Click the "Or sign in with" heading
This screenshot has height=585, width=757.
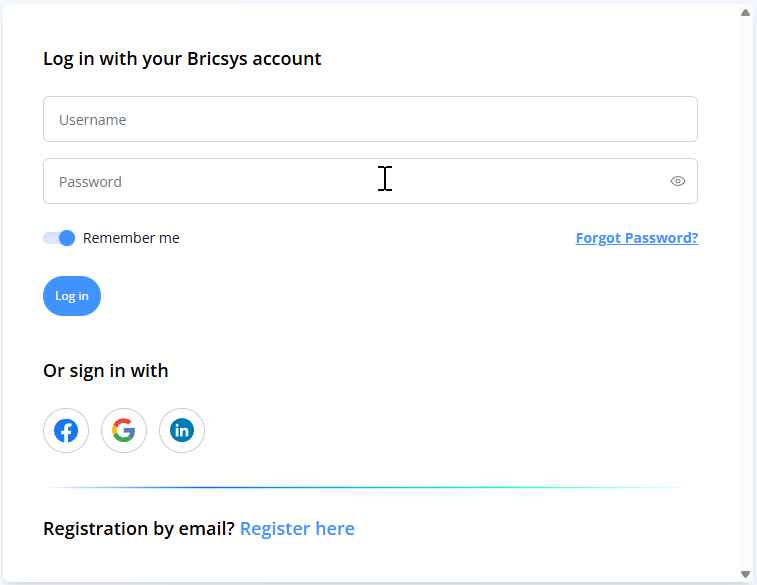coord(105,371)
